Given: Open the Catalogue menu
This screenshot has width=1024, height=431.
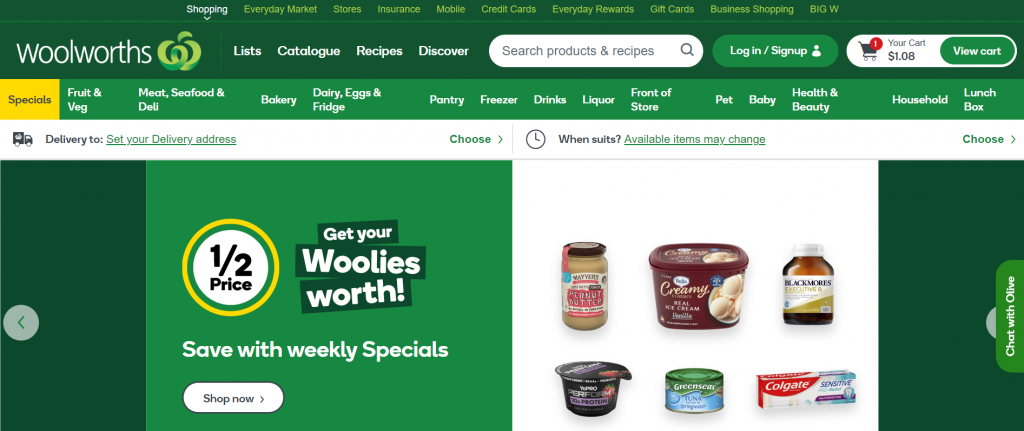Looking at the screenshot, I should (x=309, y=51).
